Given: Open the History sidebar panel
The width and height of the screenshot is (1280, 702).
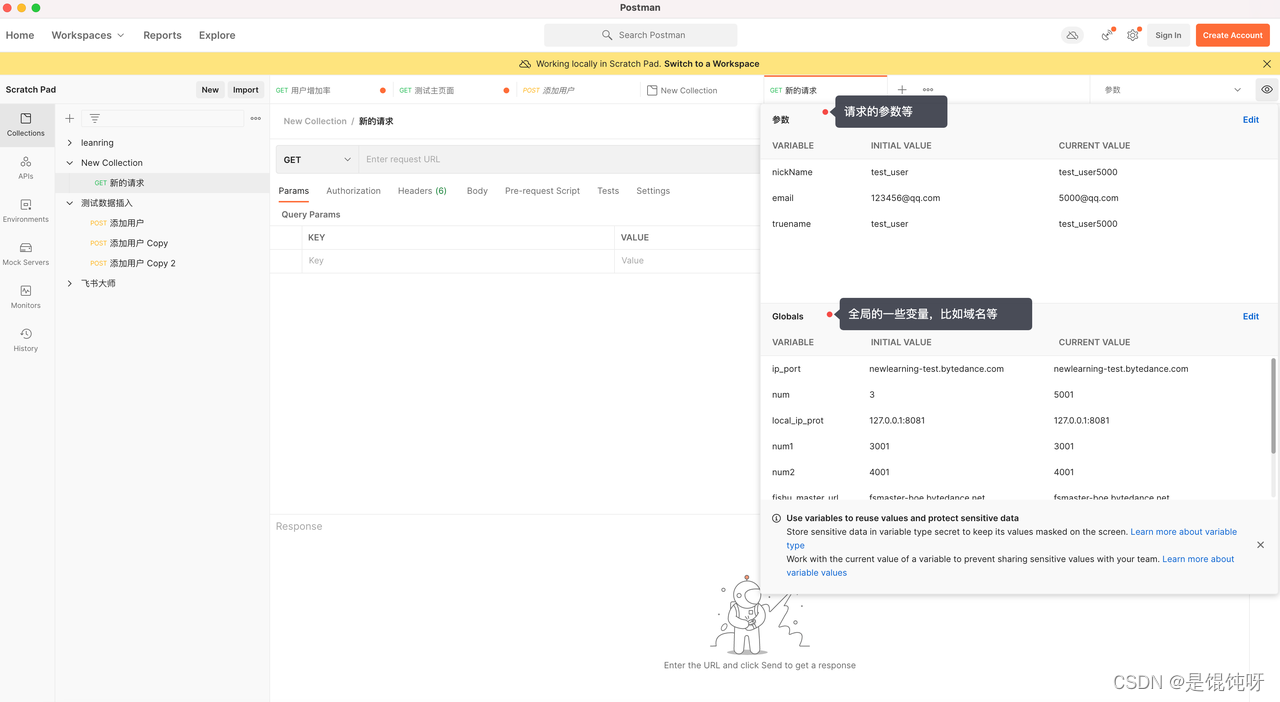Looking at the screenshot, I should (26, 339).
